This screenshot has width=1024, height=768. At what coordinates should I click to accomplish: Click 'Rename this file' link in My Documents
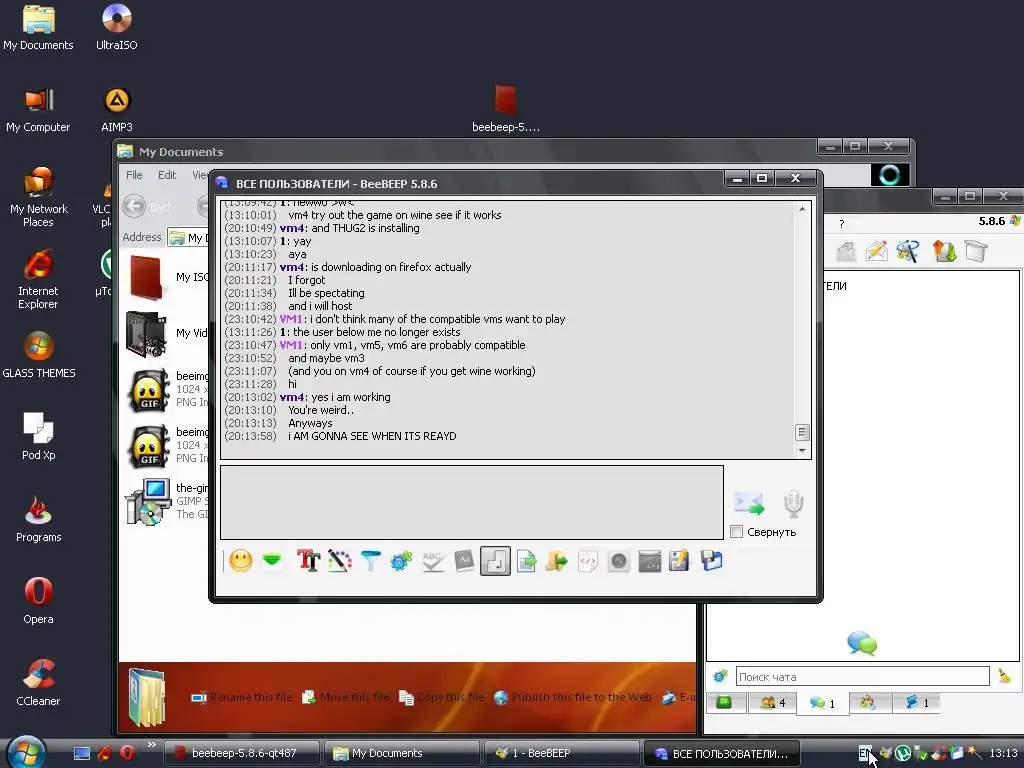242,697
